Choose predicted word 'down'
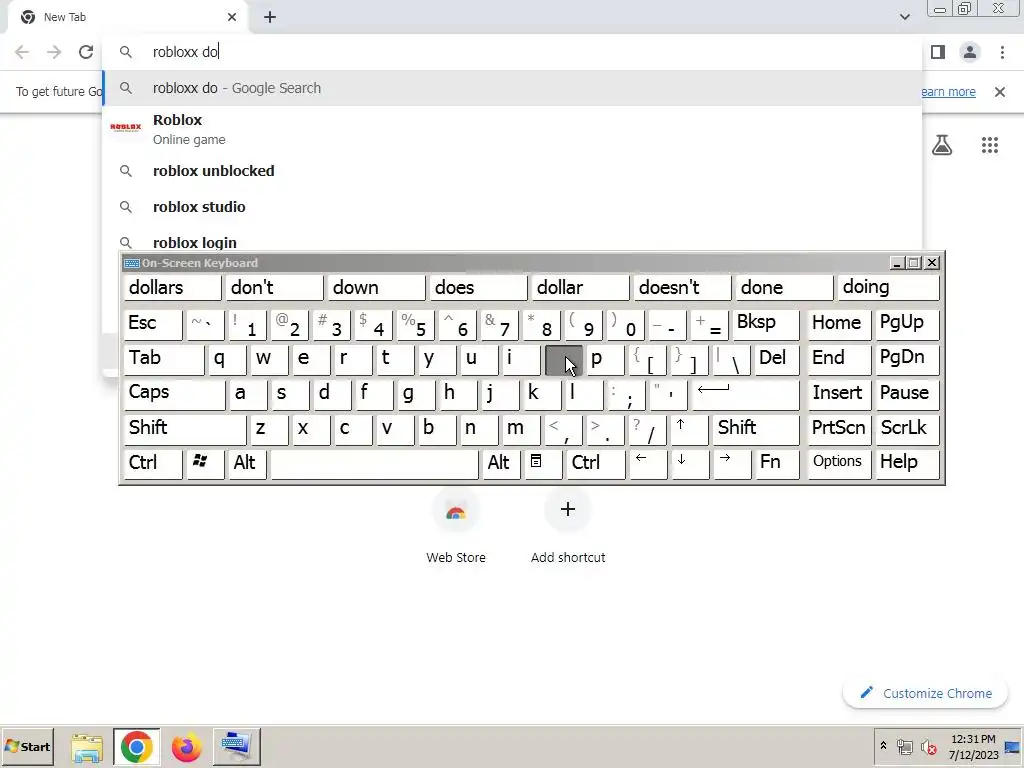The width and height of the screenshot is (1024, 768). point(376,287)
